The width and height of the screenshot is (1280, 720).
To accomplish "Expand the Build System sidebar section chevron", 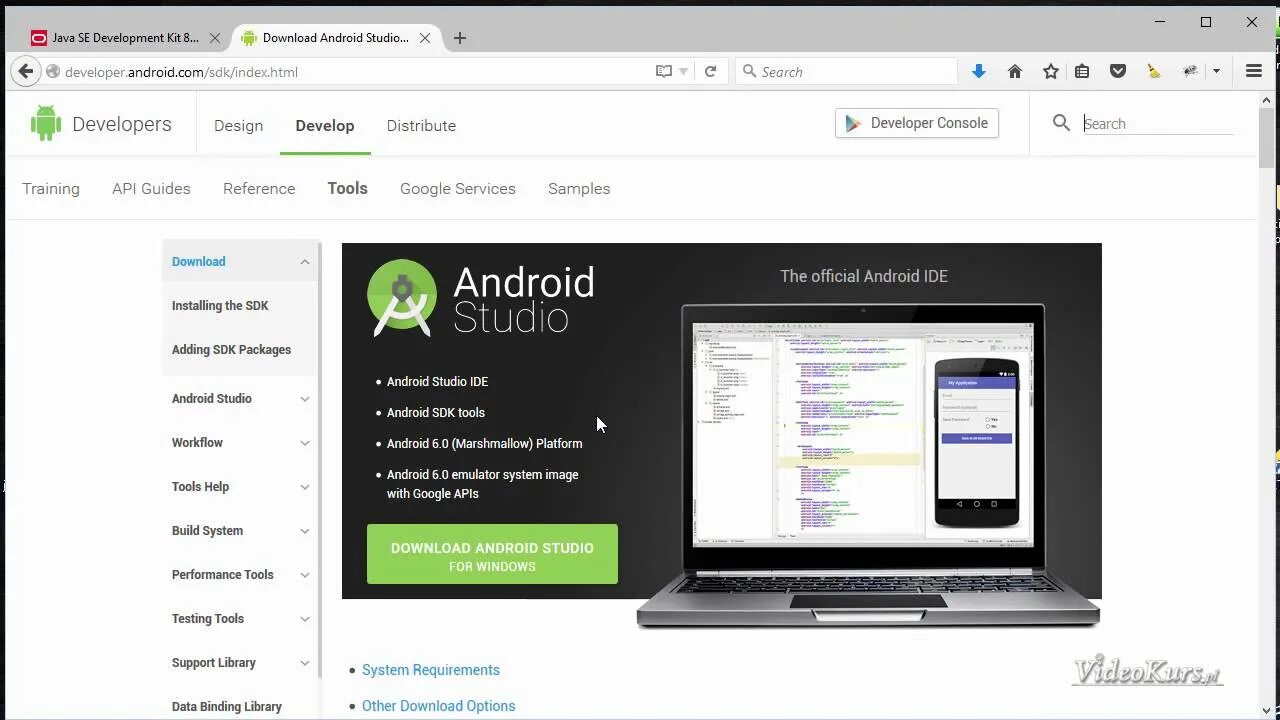I will tap(305, 531).
